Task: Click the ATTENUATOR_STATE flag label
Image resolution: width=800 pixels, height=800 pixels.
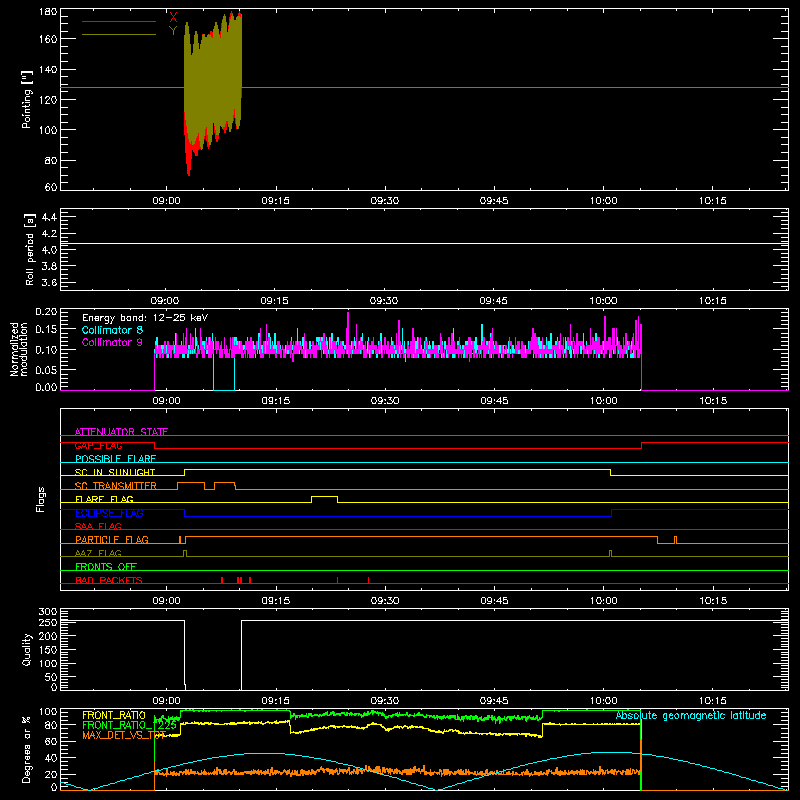Action: coord(121,432)
